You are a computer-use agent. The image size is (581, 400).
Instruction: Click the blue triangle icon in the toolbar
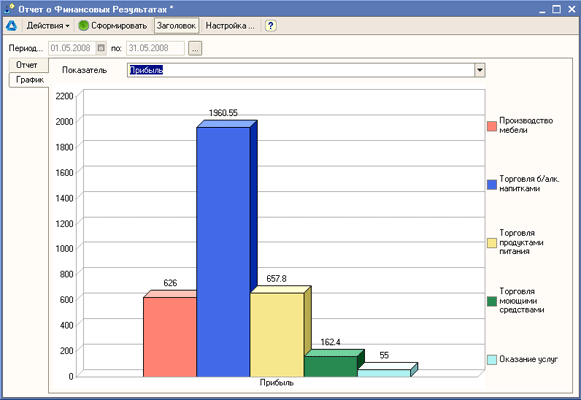coord(11,26)
